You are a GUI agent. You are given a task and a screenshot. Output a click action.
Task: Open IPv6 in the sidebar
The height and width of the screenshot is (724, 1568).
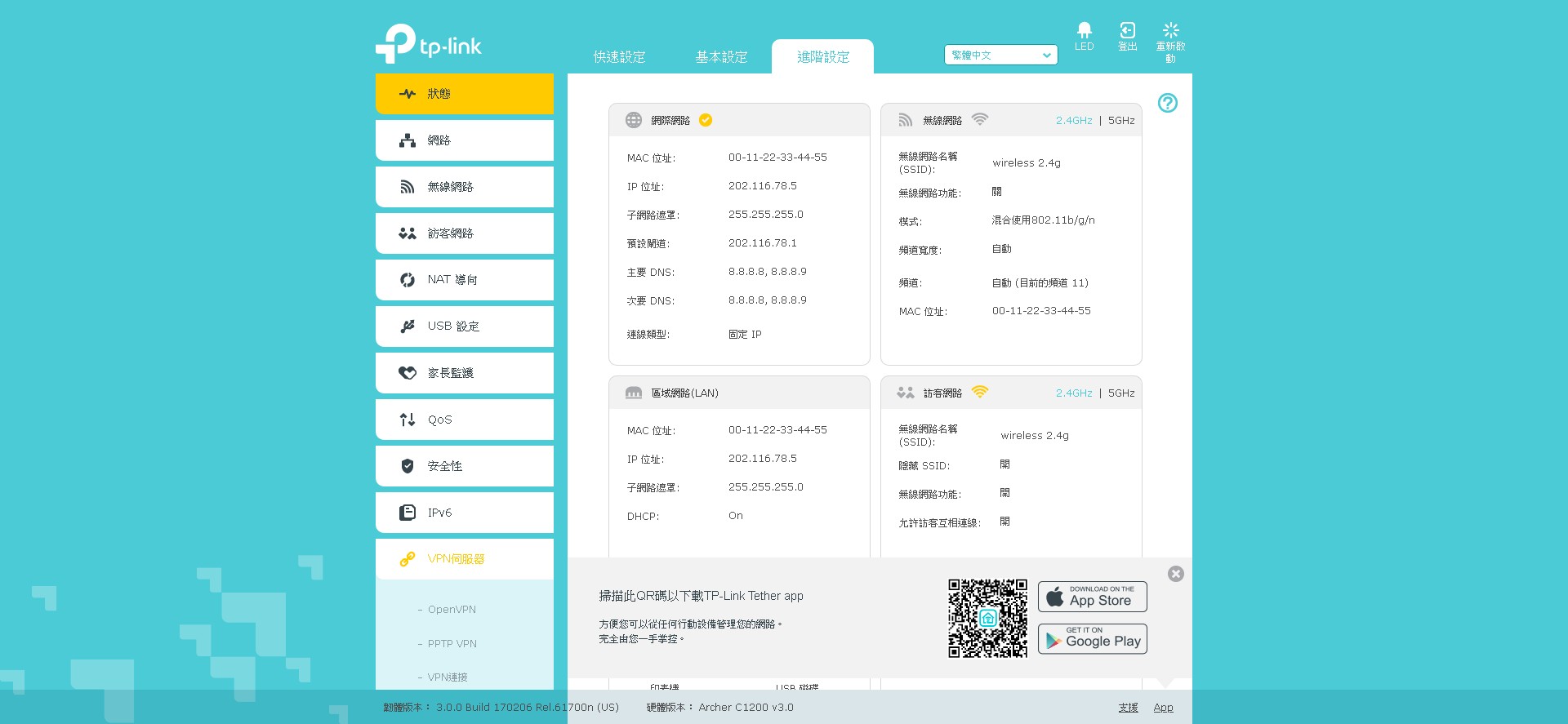[465, 513]
